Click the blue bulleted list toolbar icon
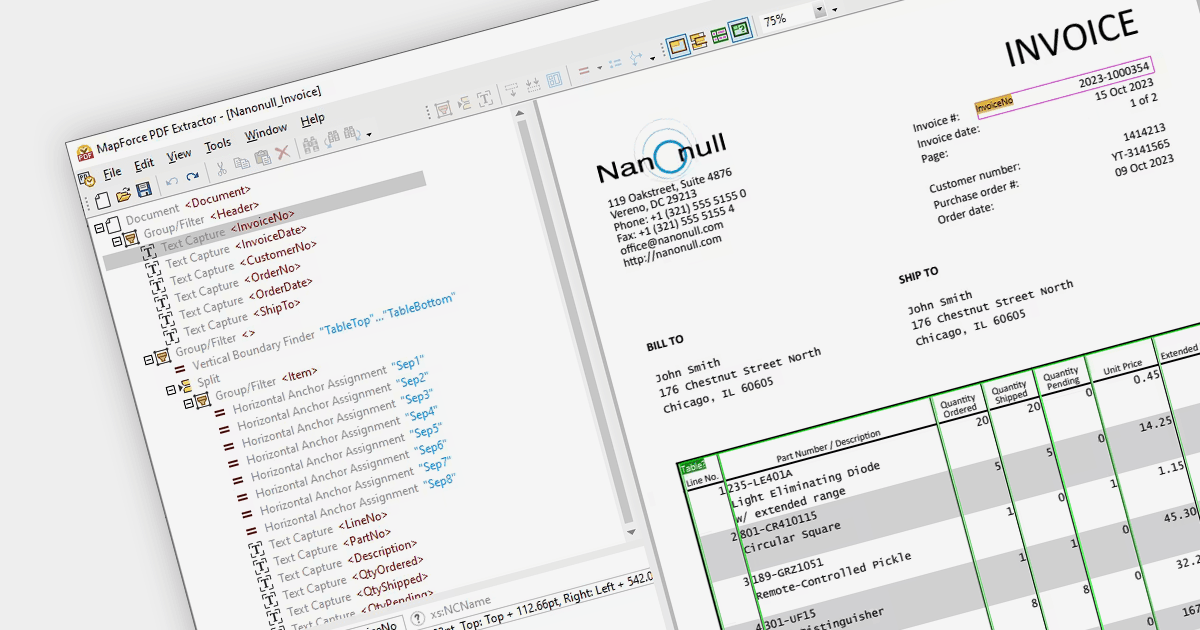1200x630 pixels. 614,64
